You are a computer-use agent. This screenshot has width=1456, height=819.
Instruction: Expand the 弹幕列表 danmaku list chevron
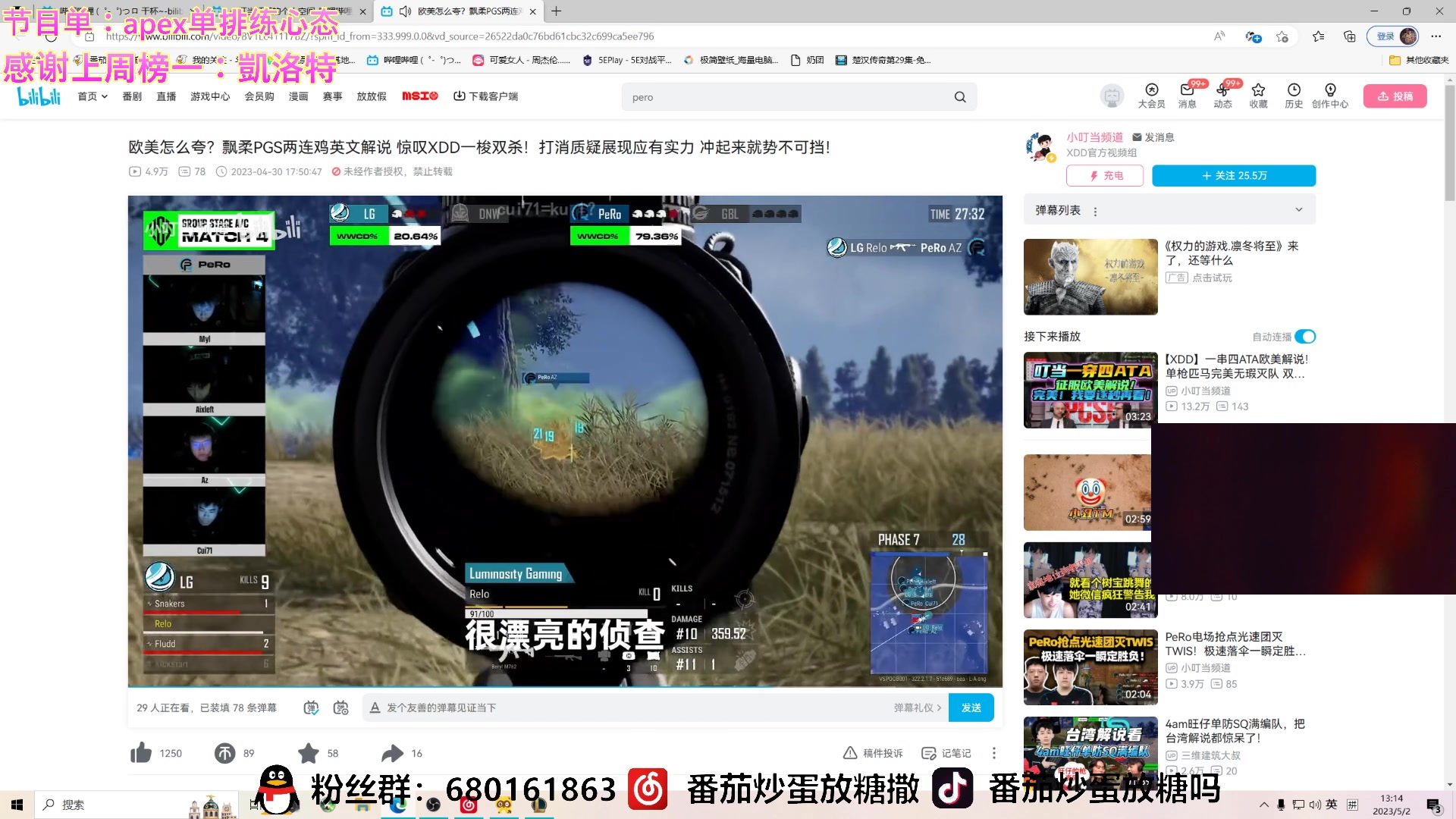(1299, 210)
